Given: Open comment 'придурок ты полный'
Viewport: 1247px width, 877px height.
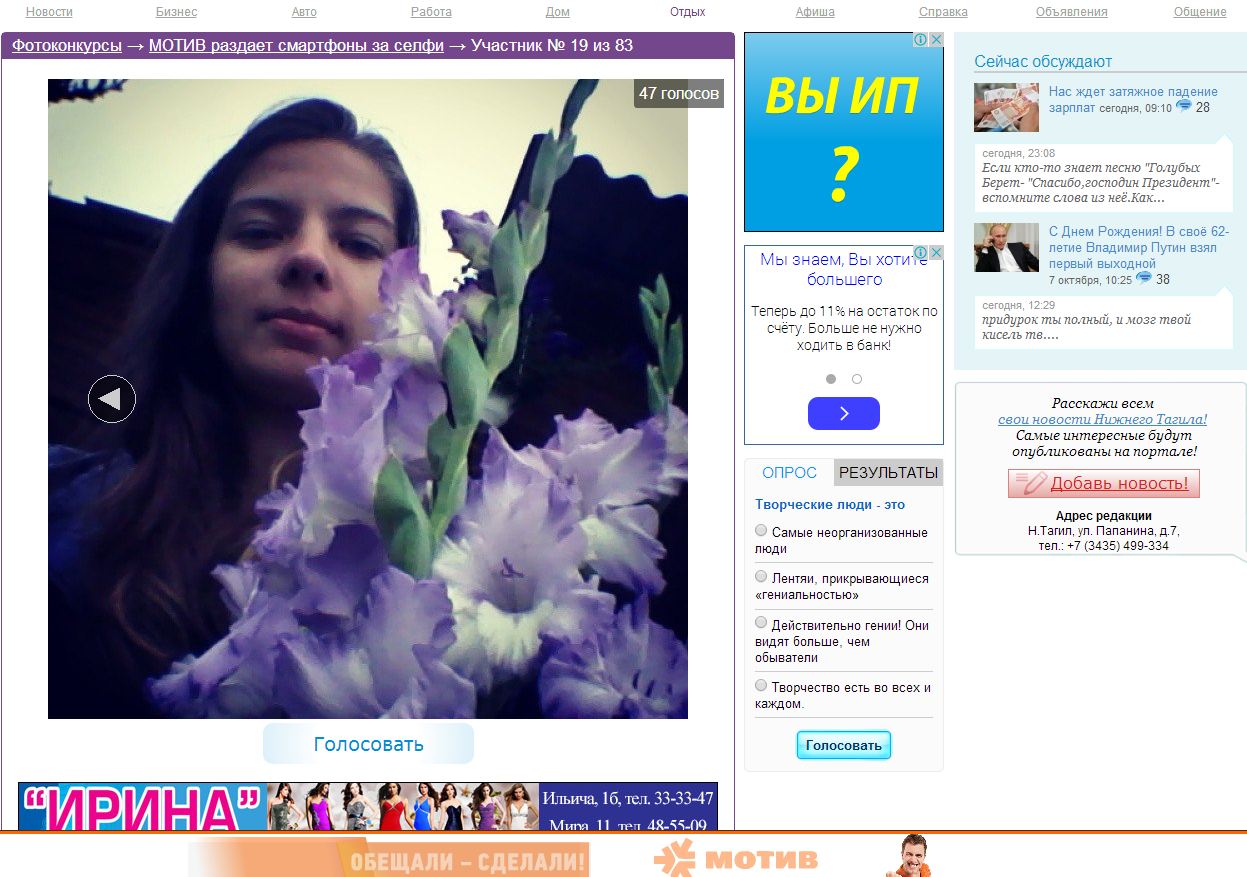Looking at the screenshot, I should (x=1087, y=327).
